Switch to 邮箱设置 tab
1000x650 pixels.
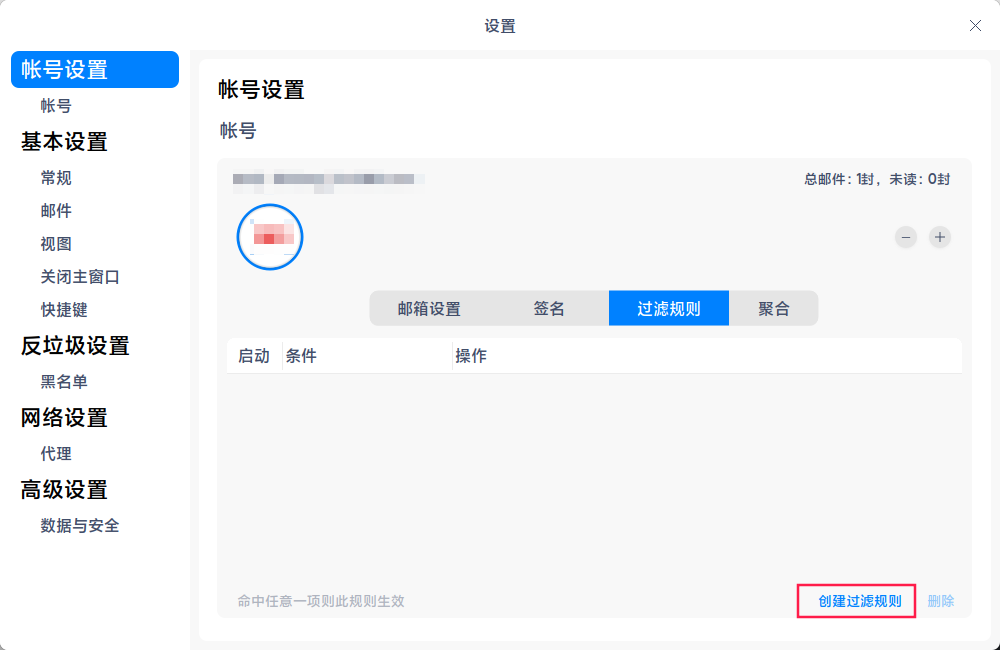428,308
